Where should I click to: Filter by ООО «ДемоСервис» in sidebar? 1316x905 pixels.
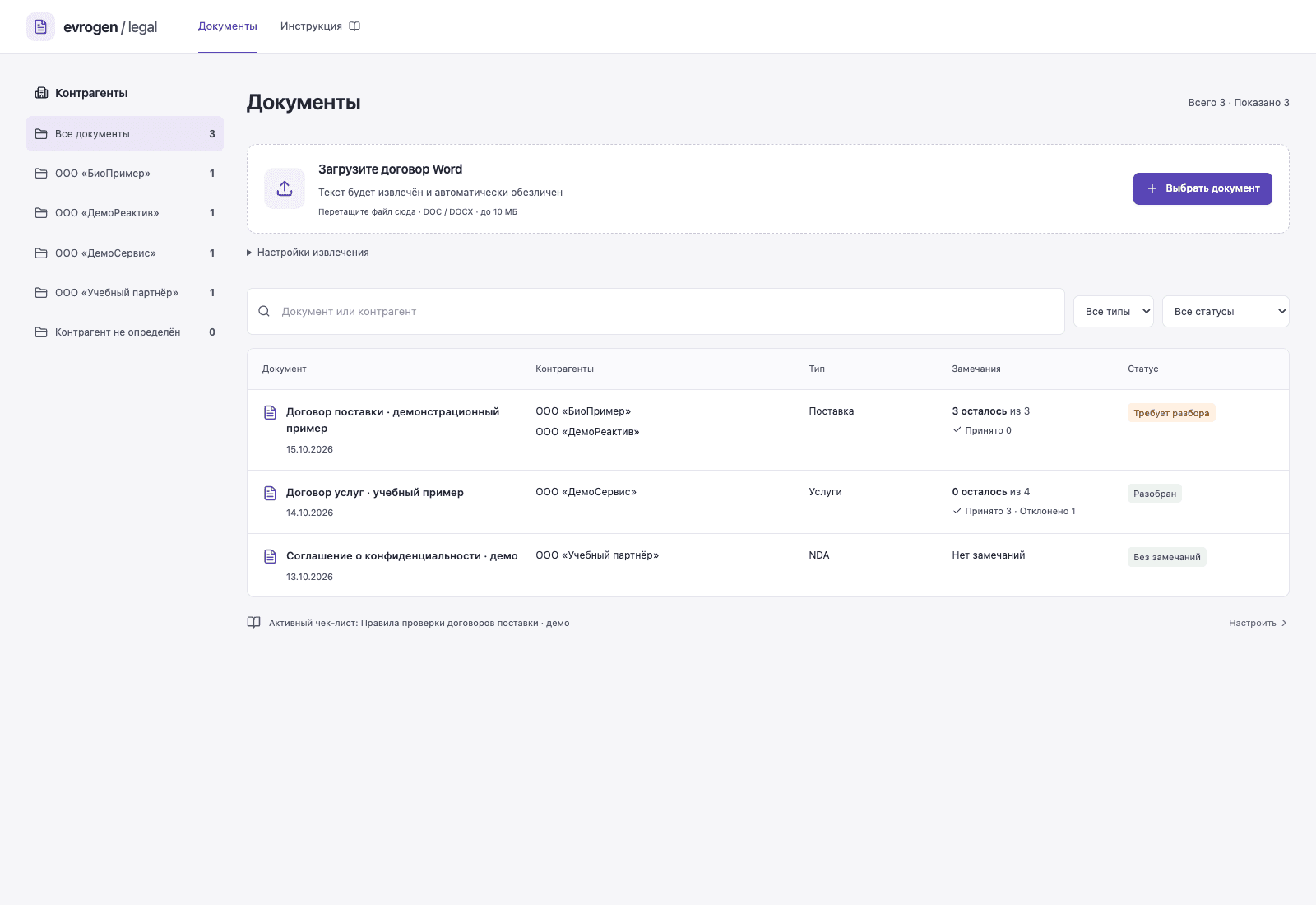point(125,253)
